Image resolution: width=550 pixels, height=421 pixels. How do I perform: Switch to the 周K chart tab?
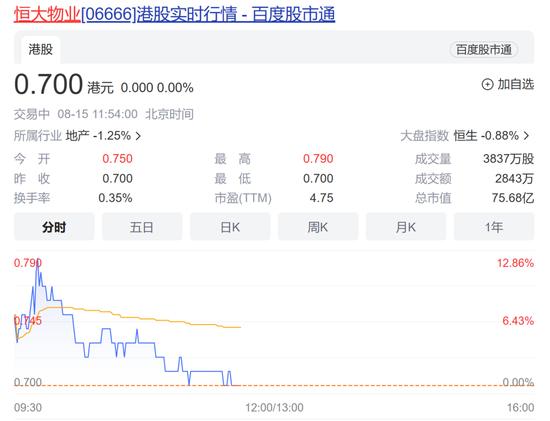click(318, 227)
